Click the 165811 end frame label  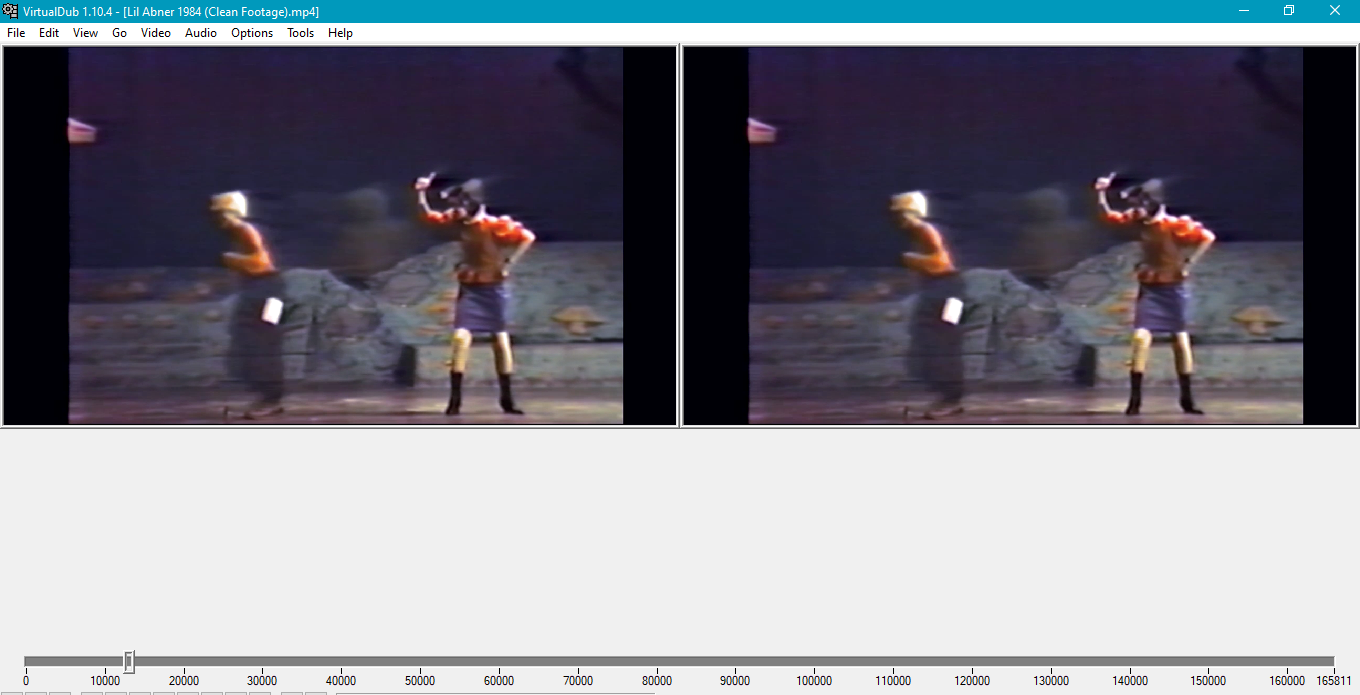point(1334,681)
